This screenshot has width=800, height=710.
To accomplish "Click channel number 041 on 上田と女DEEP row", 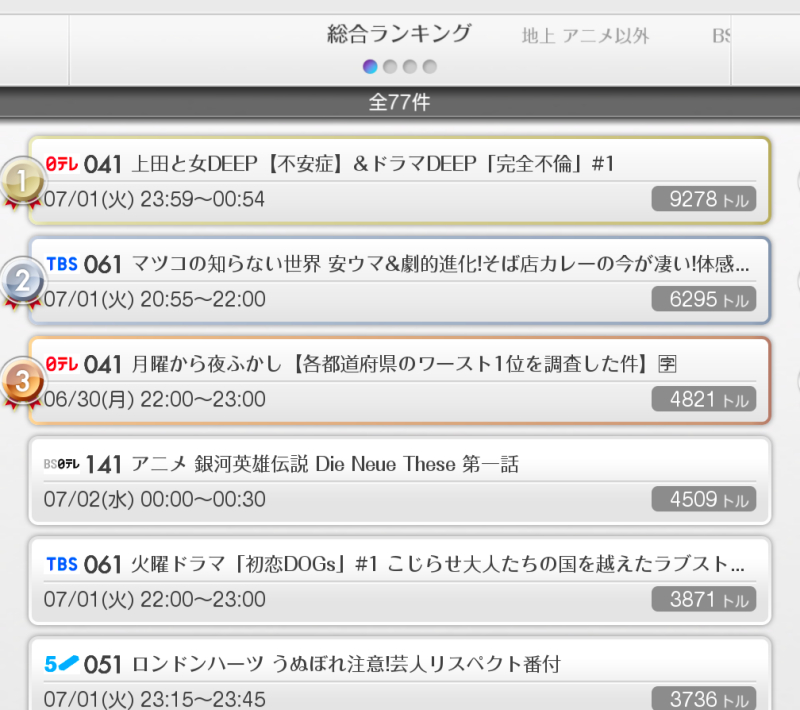I will [103, 165].
